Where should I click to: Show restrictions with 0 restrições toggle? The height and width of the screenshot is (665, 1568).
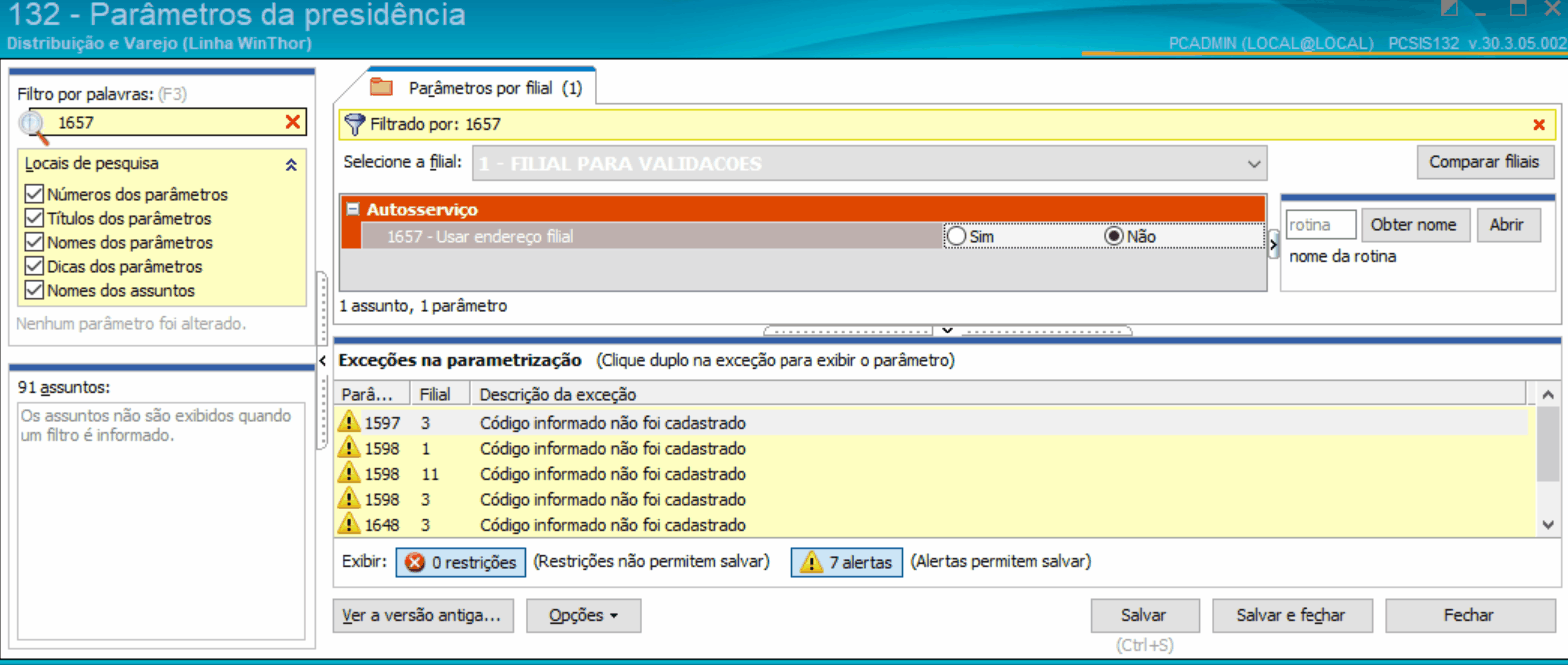pos(461,563)
